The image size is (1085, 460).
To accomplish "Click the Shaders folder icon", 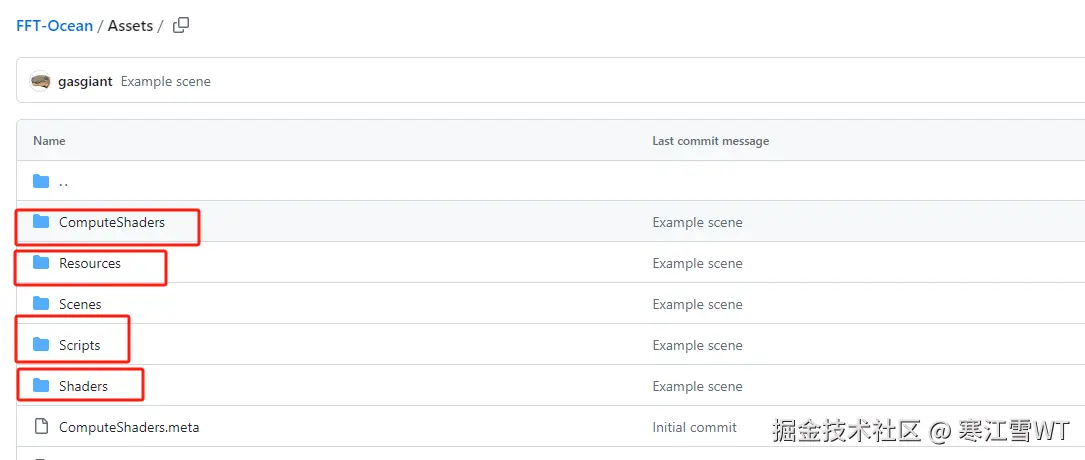I will (x=41, y=386).
